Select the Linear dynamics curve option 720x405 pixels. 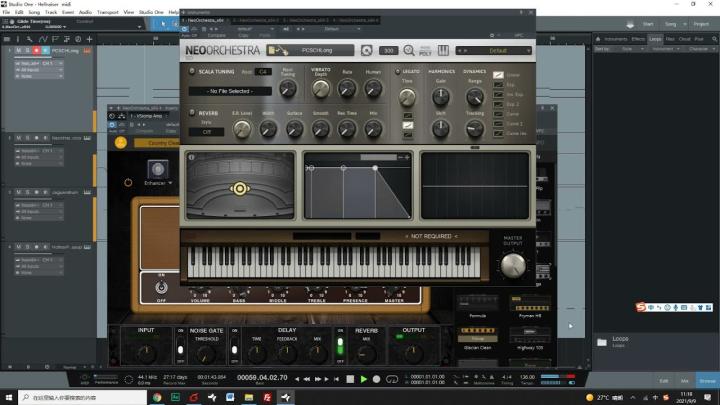498,75
